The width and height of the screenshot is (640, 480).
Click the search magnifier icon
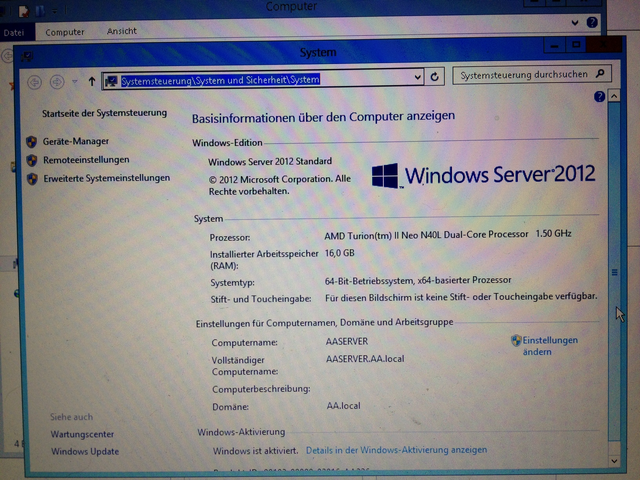[600, 73]
